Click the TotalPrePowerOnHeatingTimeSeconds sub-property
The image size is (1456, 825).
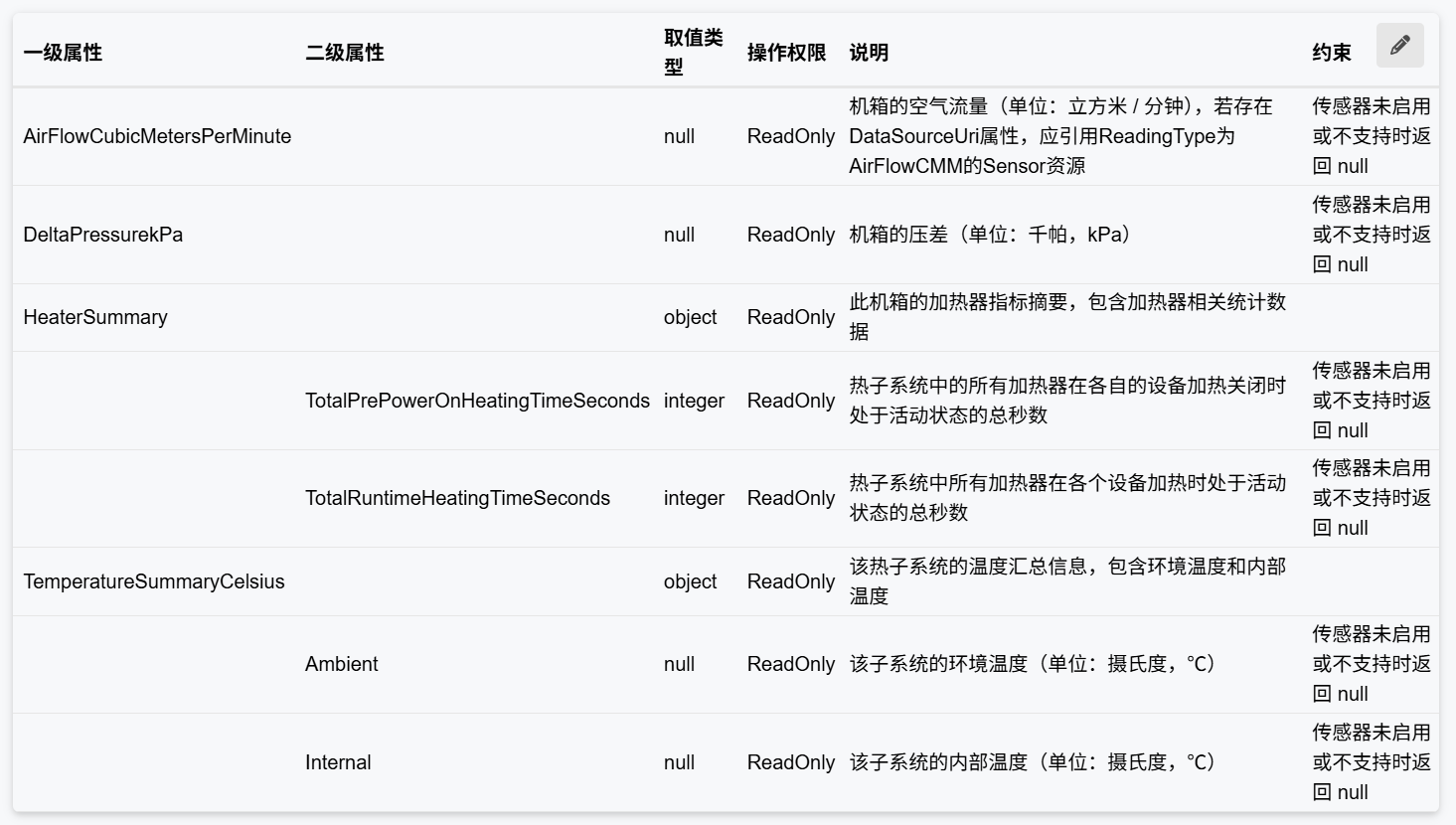477,401
